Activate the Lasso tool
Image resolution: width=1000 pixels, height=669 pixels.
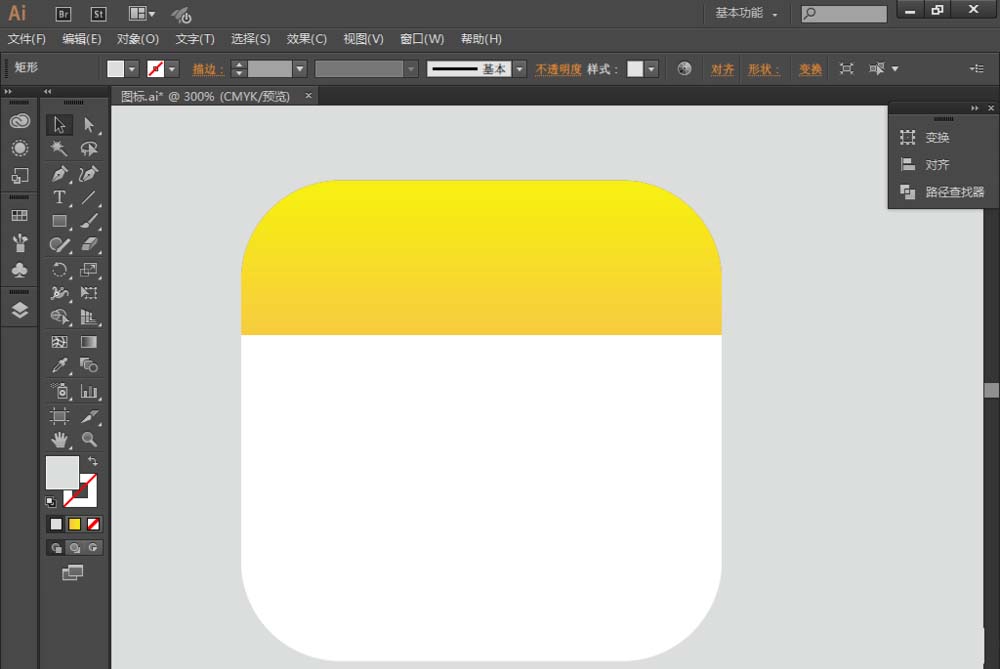click(89, 149)
